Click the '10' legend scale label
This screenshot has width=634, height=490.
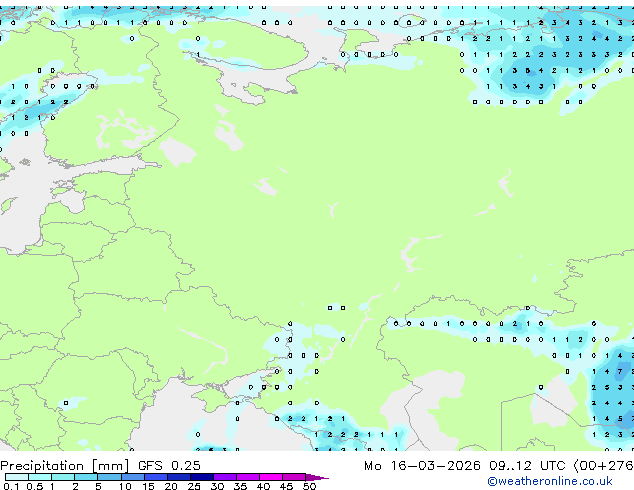click(125, 486)
